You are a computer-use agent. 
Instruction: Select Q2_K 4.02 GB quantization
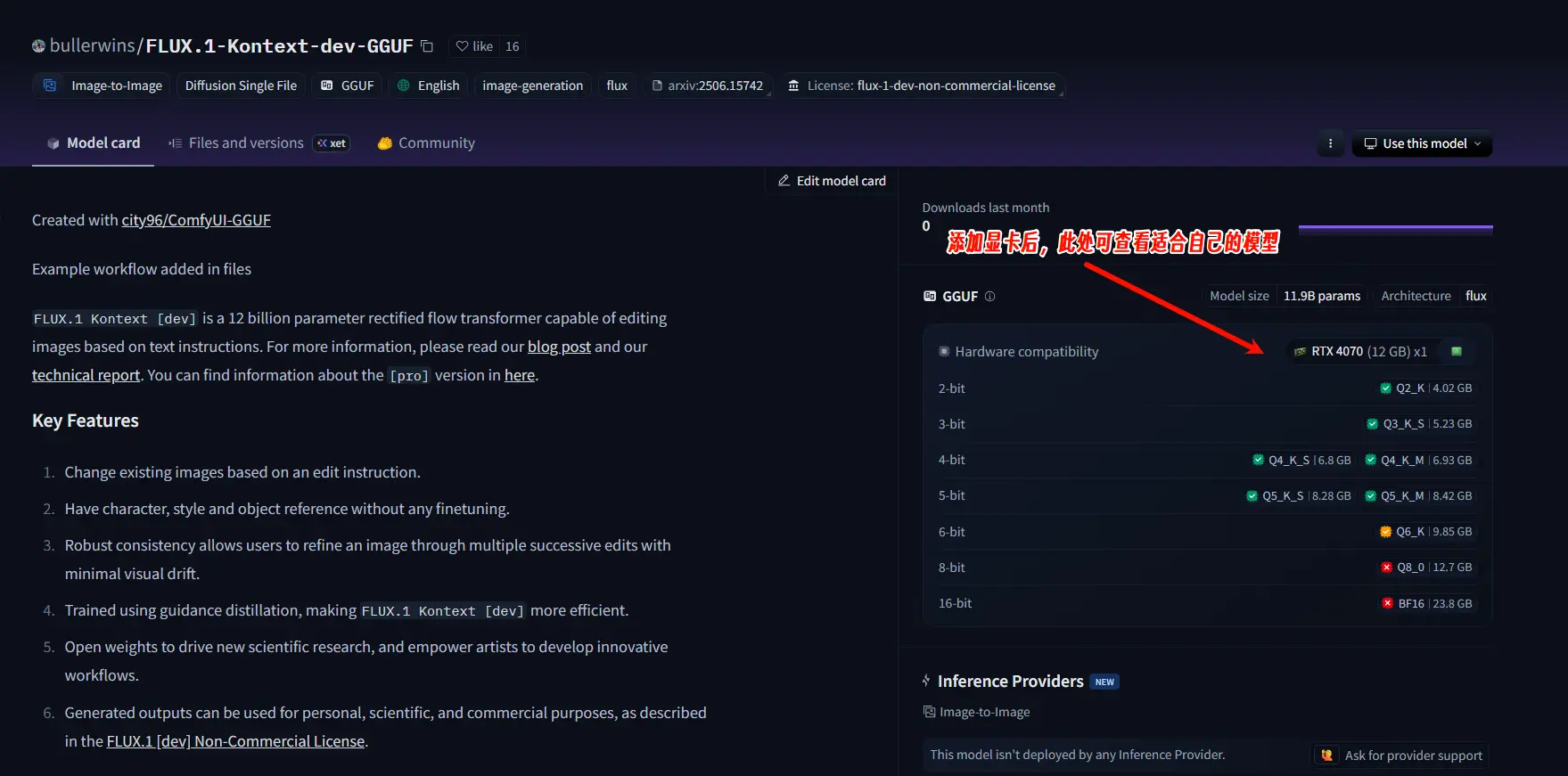tap(1426, 388)
